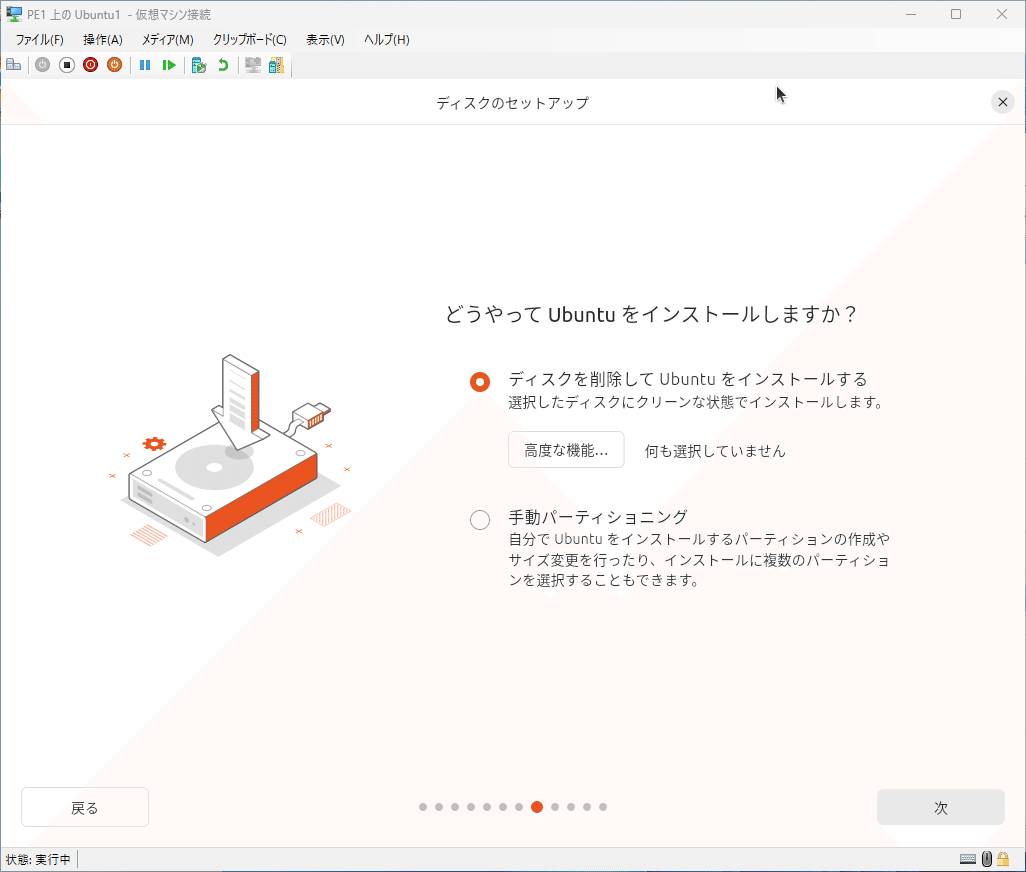Screen dimensions: 1026x872
Task: Open the ヘルプ(H) menu
Action: [x=387, y=40]
